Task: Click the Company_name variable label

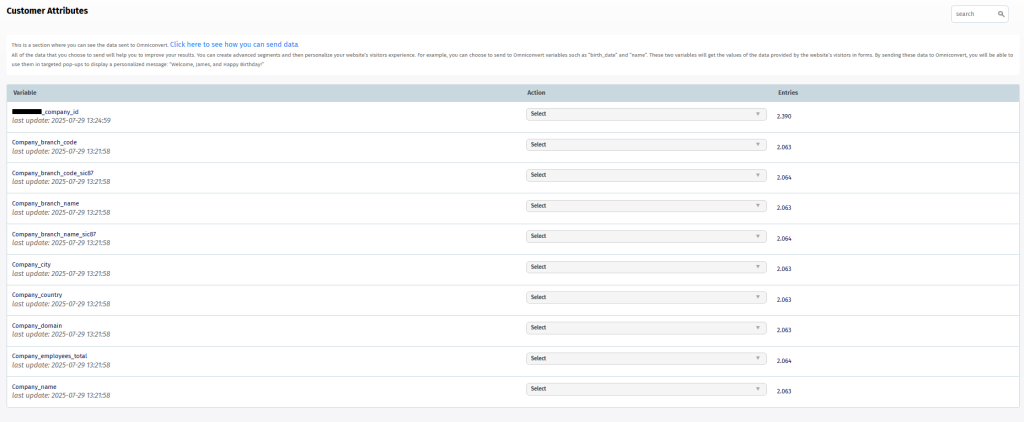Action: tap(34, 386)
